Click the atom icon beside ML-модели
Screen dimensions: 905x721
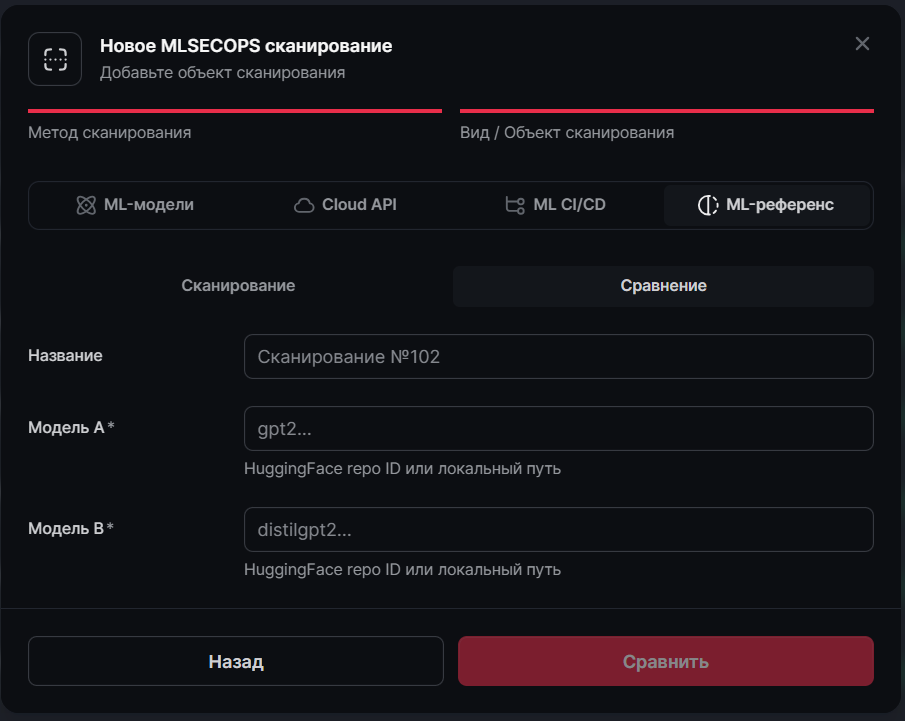coord(86,205)
